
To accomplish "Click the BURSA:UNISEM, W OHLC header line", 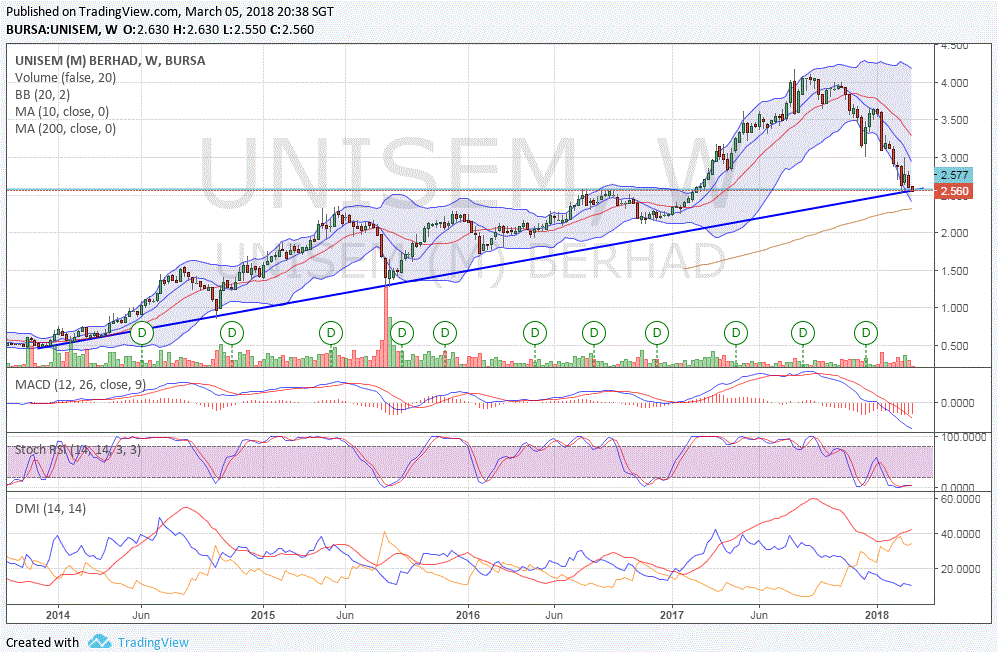I will [160, 29].
